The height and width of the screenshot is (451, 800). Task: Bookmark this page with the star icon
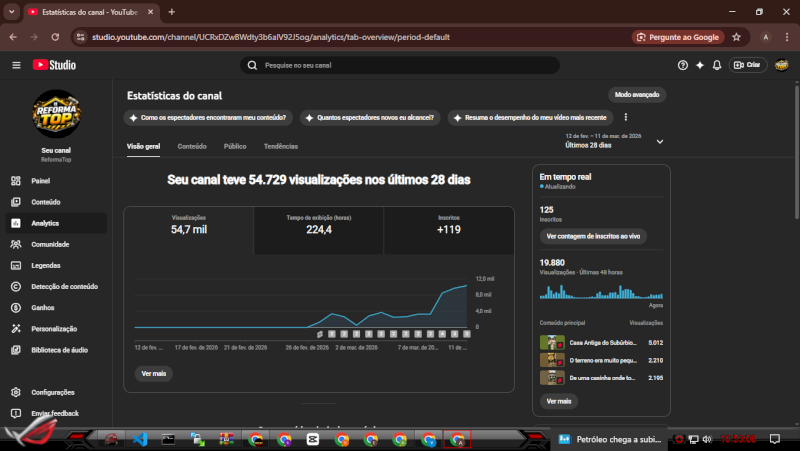click(x=737, y=37)
